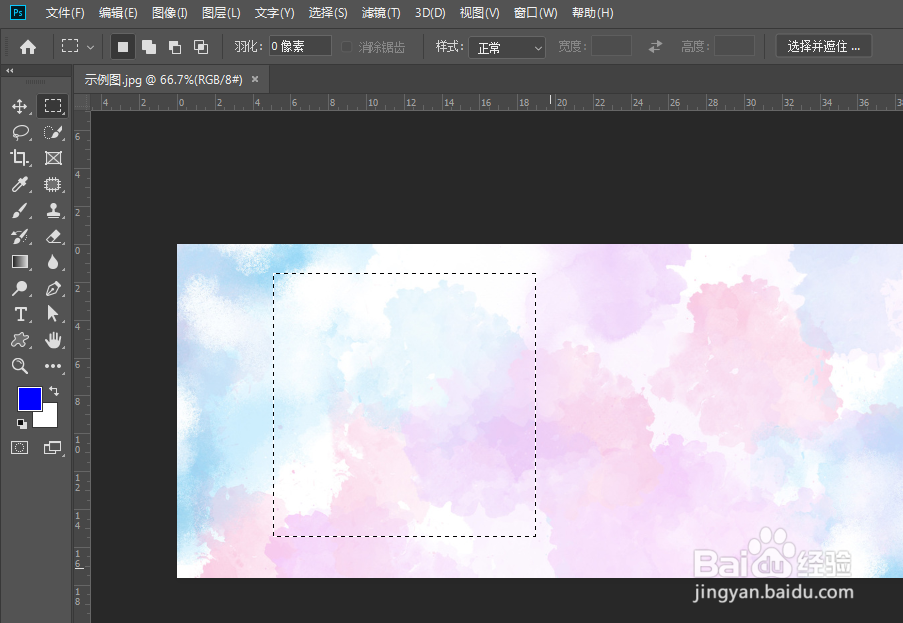Click the 选择并遮住 button
The width and height of the screenshot is (903, 623).
[824, 46]
